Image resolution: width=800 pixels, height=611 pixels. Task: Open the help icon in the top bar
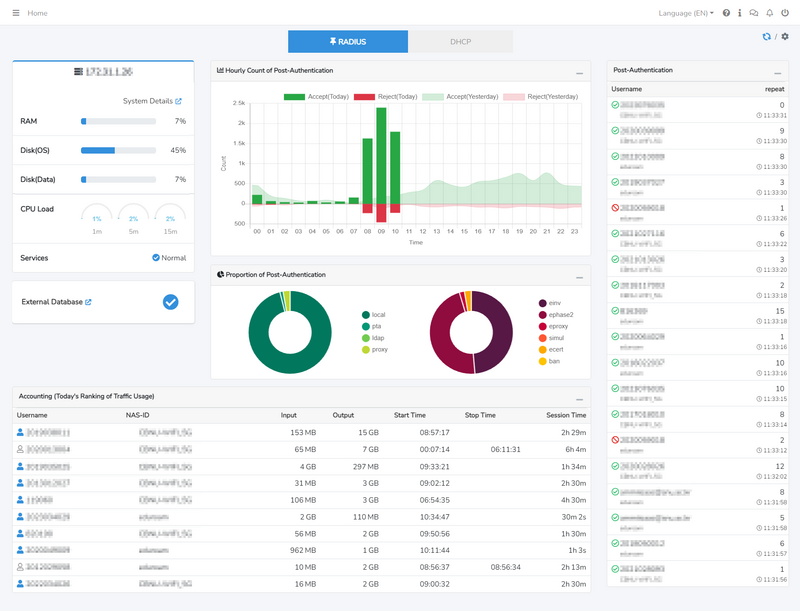click(x=726, y=13)
